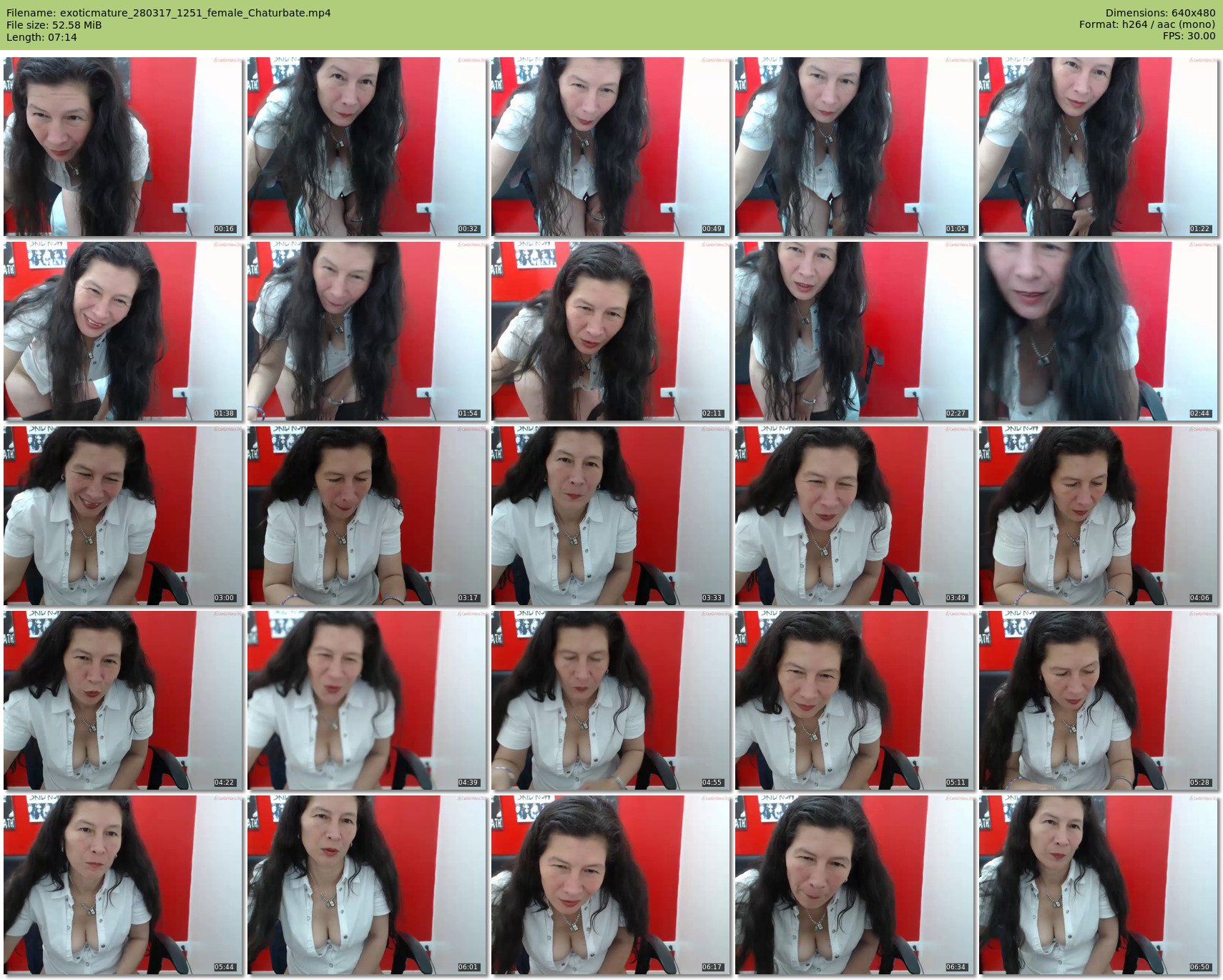Image resolution: width=1223 pixels, height=980 pixels.
Task: Click the Dimensions 640x480 label
Action: pyautogui.click(x=1160, y=13)
